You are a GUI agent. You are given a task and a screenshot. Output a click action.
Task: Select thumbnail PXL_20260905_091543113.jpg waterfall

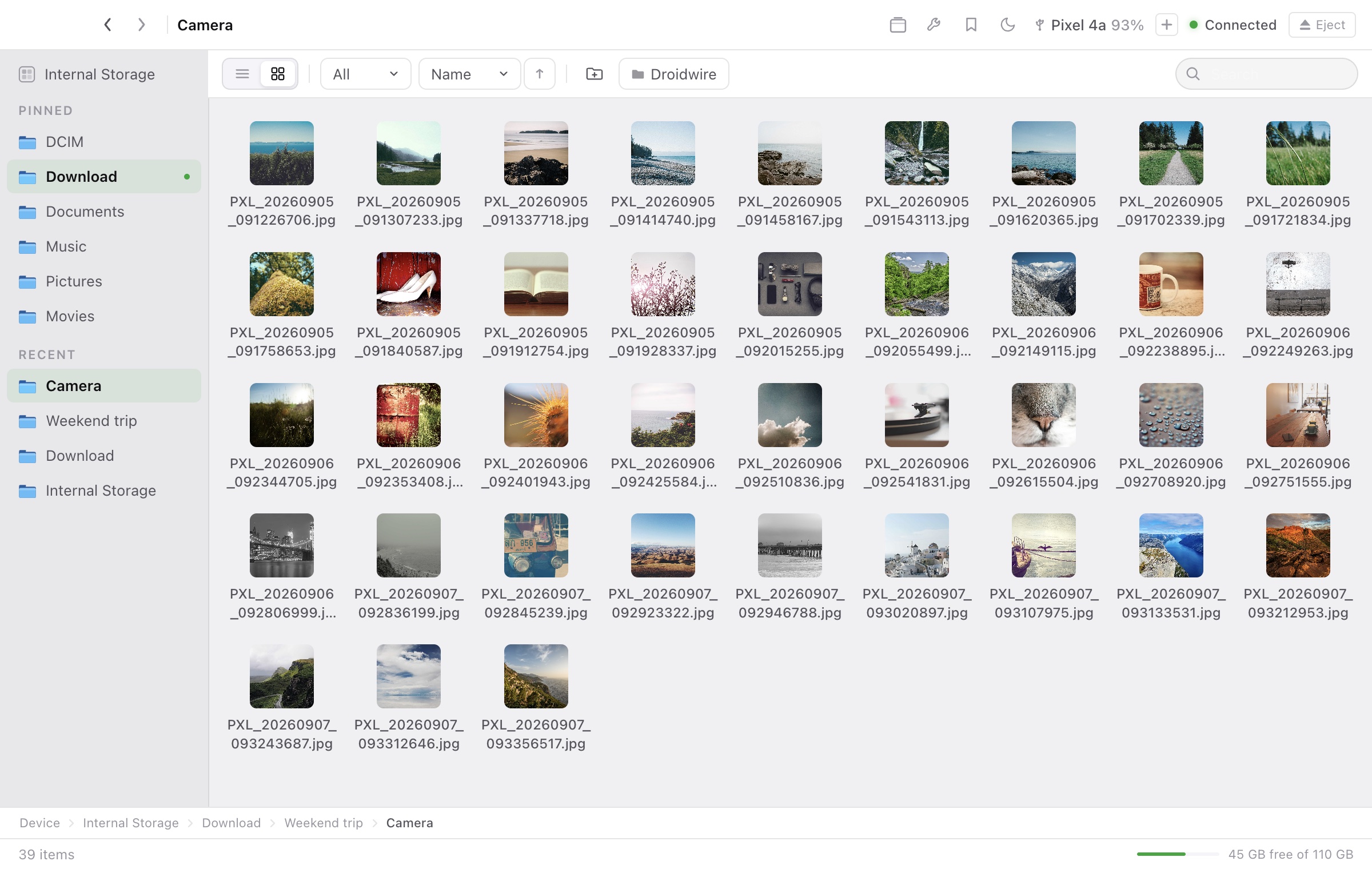(917, 153)
